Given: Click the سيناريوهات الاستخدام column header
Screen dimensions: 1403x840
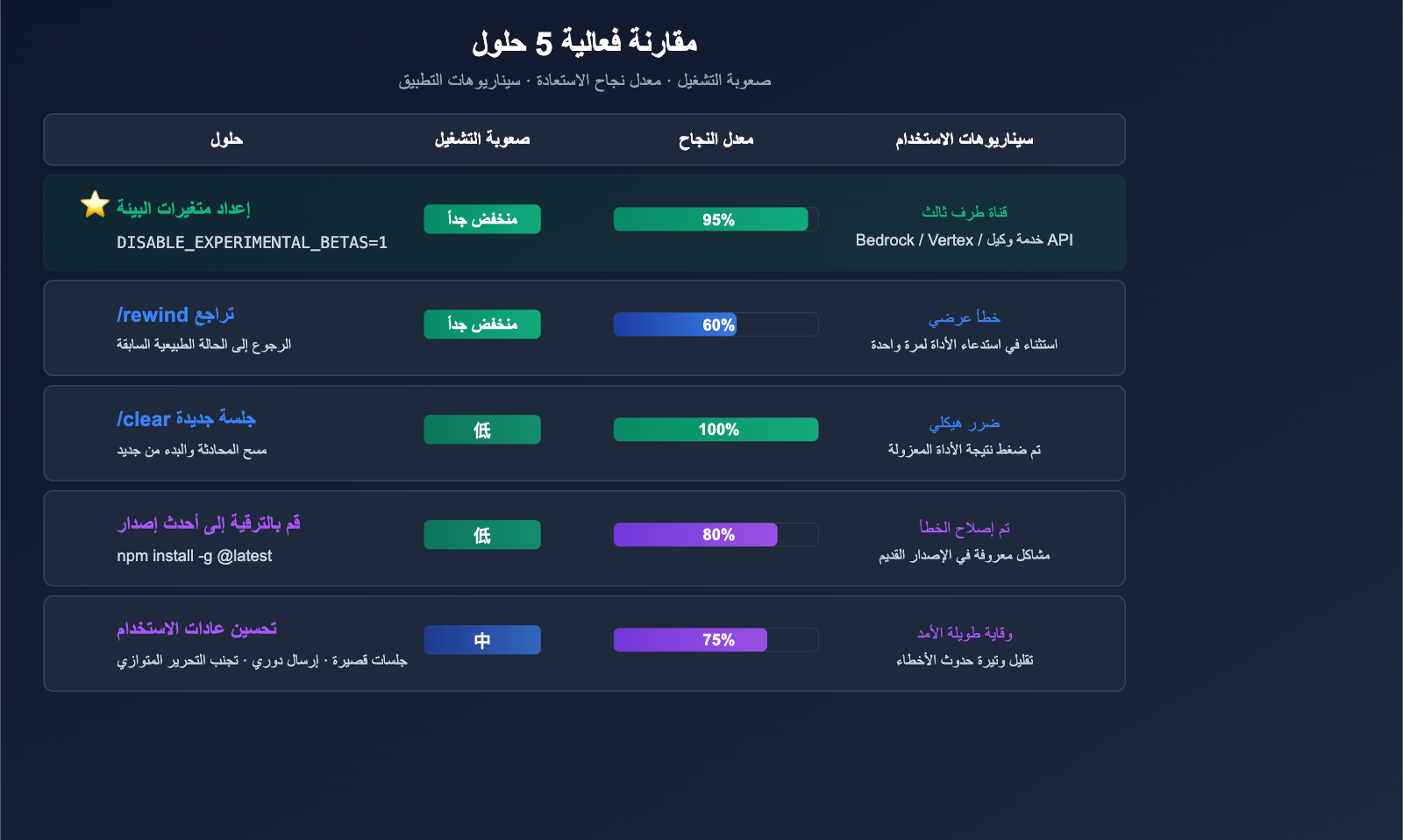Looking at the screenshot, I should (964, 139).
